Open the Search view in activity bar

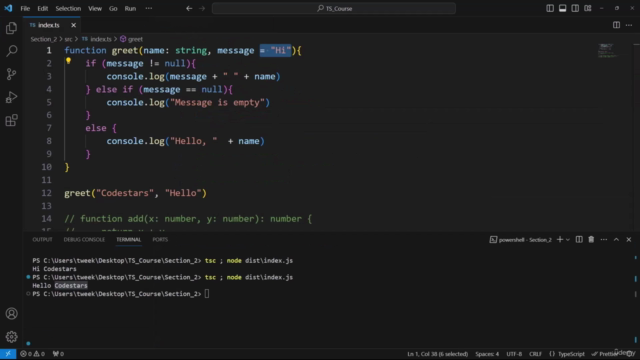point(11,51)
